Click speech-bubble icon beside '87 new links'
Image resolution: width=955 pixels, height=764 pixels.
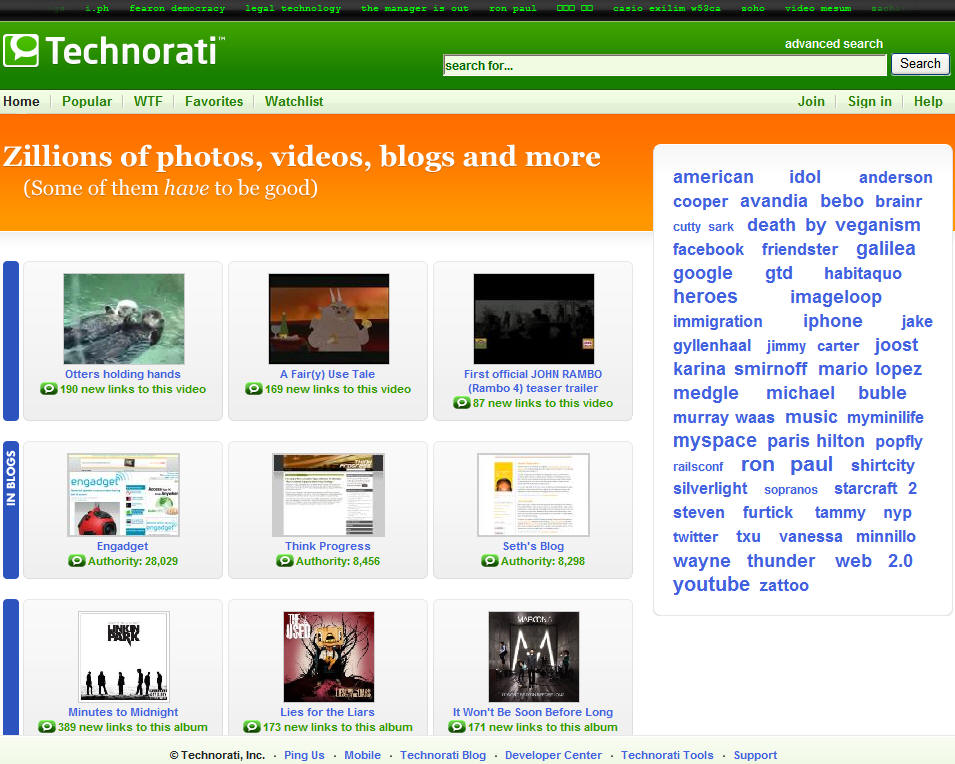(462, 403)
